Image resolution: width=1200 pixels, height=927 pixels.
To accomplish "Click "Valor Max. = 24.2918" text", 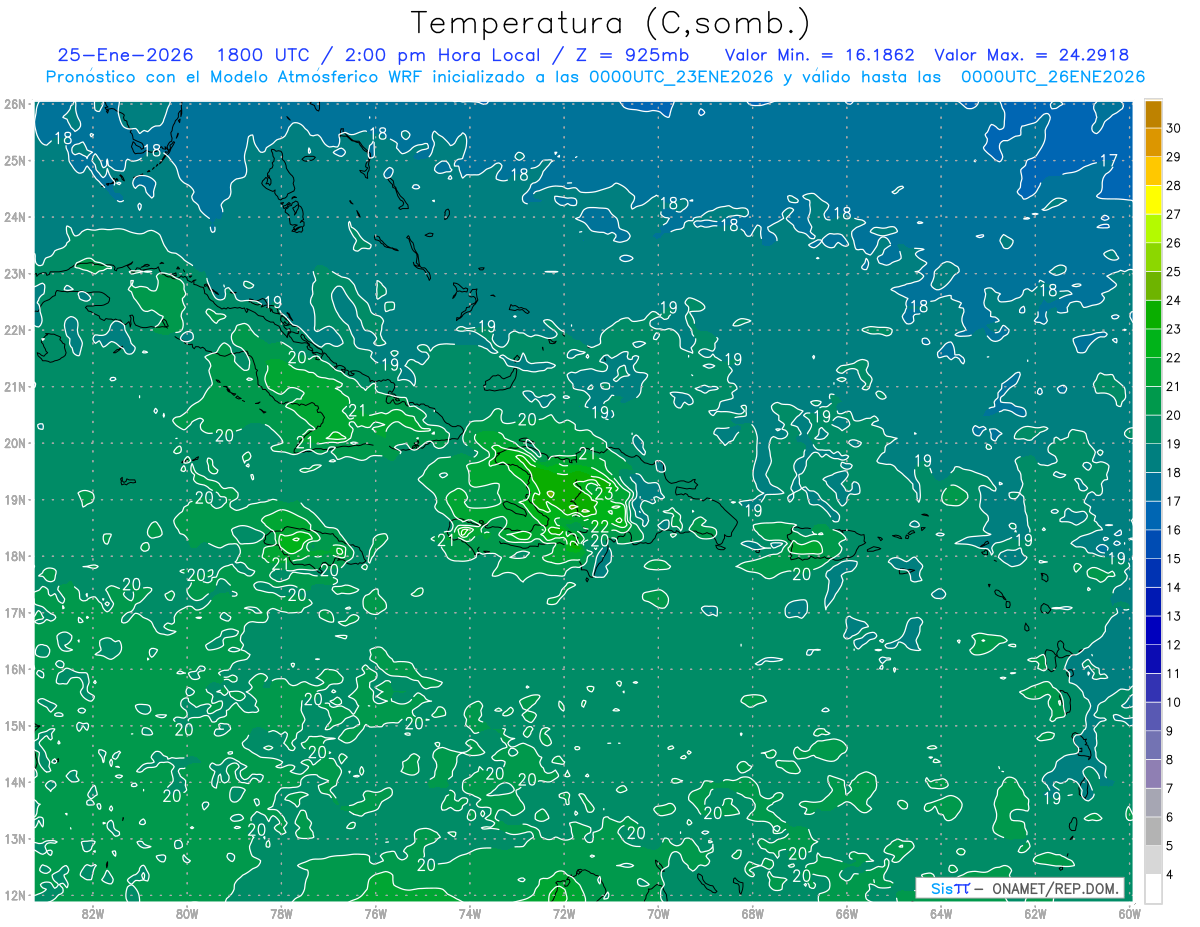I will coord(1031,55).
